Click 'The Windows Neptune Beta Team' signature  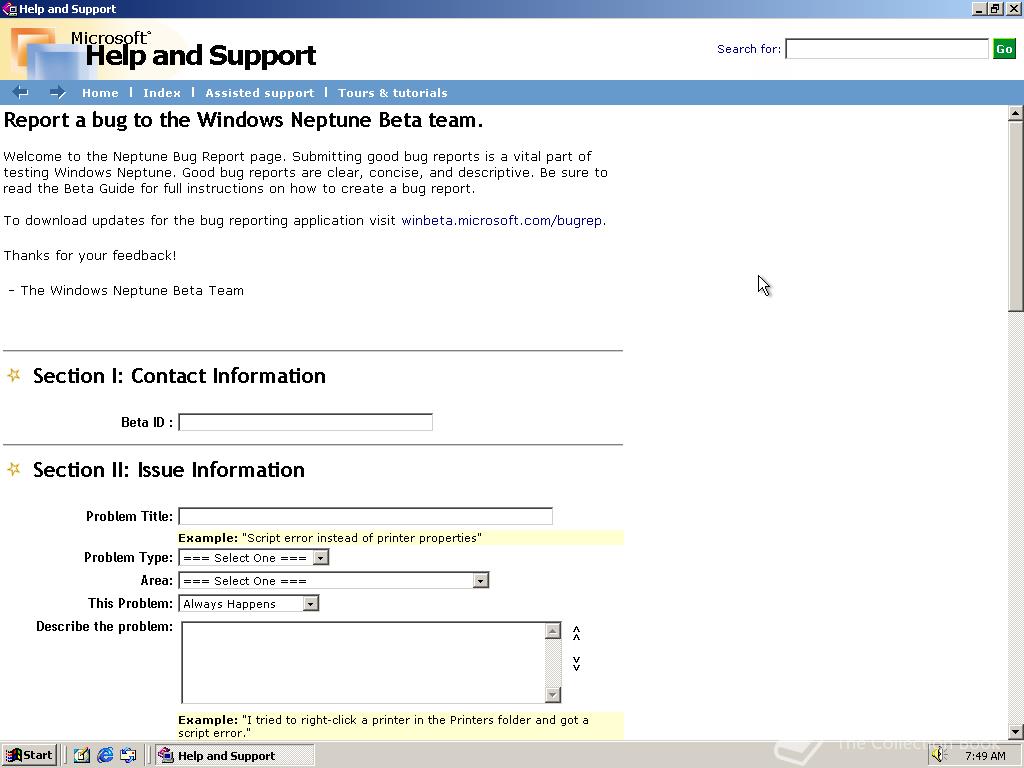(132, 291)
